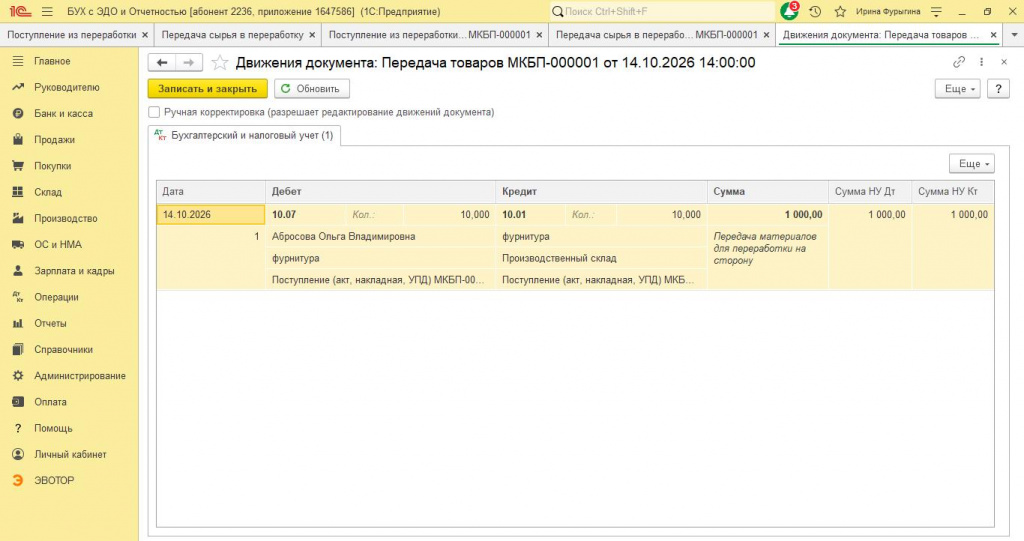Select Передача материалов для переработки description

click(765, 248)
